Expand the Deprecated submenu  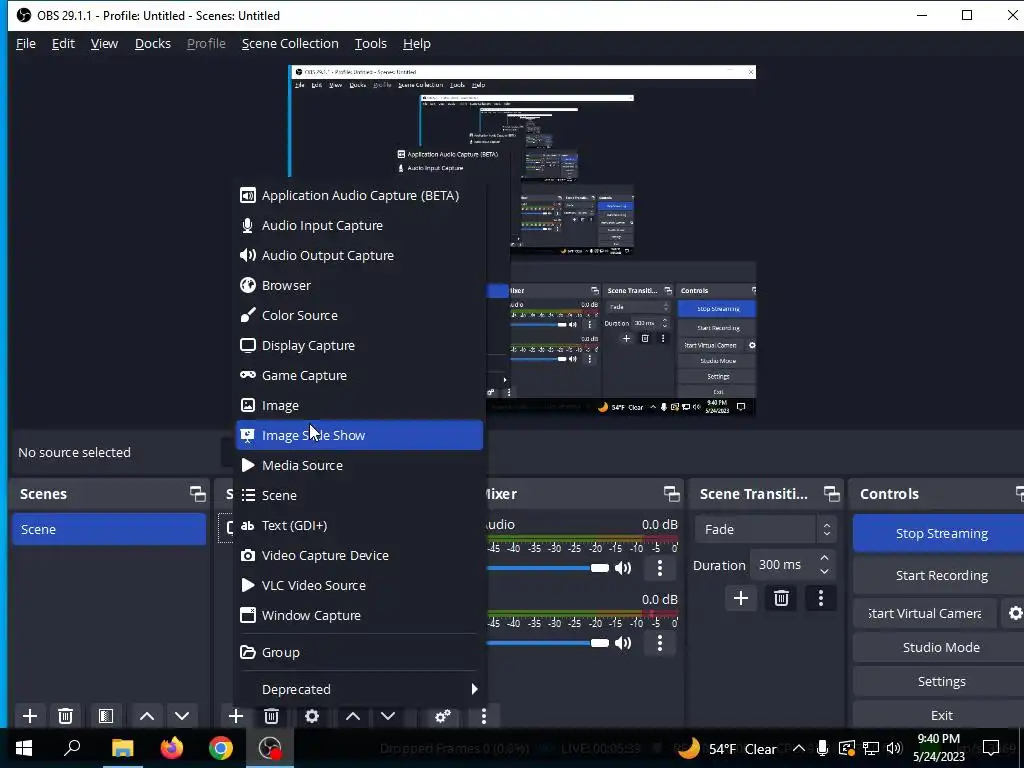pyautogui.click(x=359, y=689)
